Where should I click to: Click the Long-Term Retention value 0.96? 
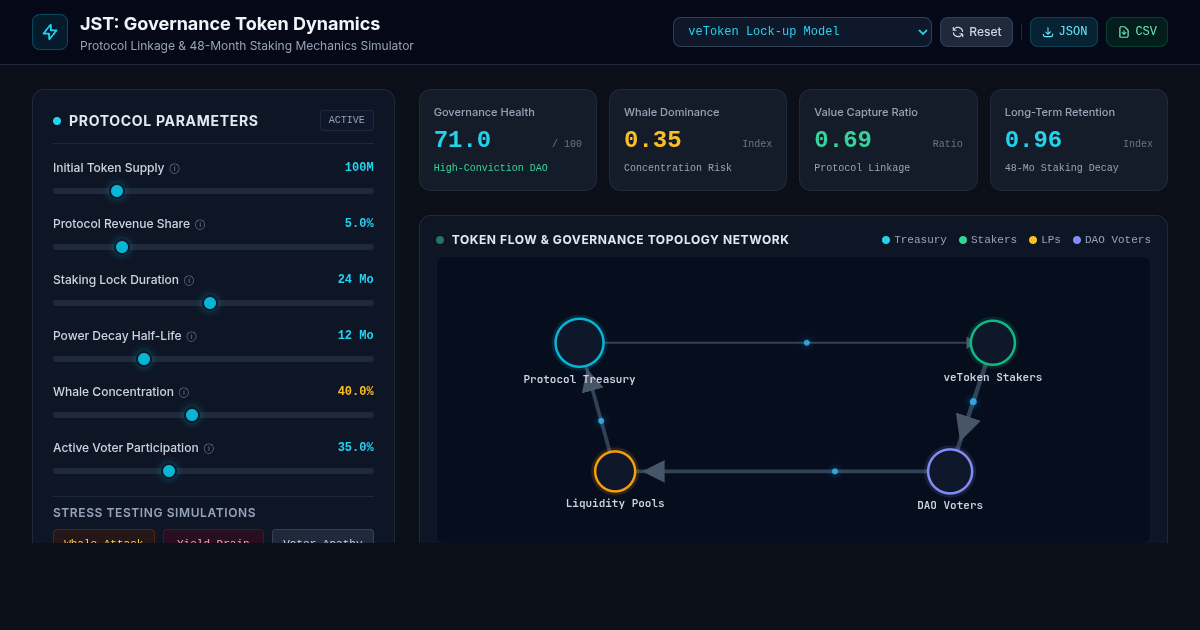[1033, 141]
